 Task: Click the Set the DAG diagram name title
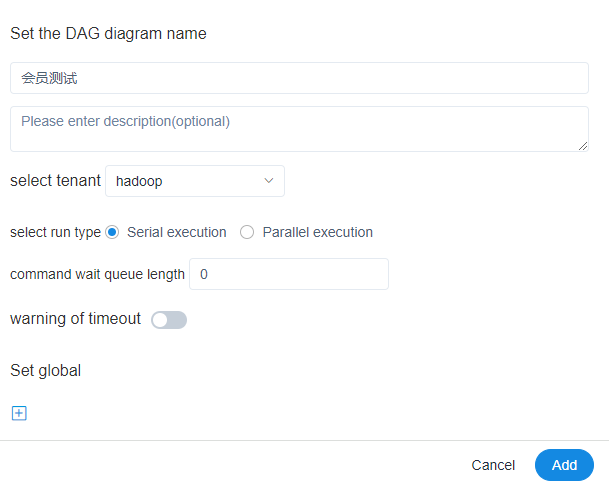[108, 33]
